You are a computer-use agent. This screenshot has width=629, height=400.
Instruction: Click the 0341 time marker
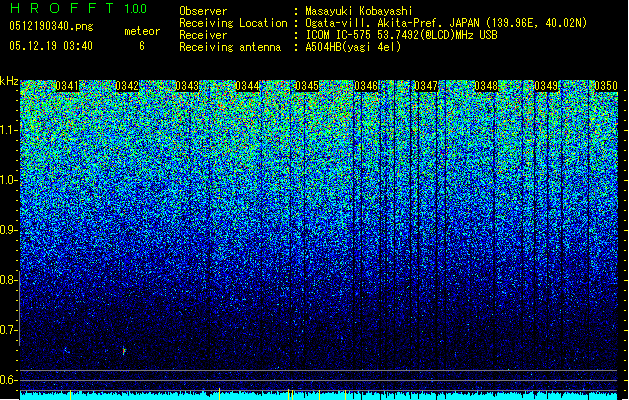coord(67,86)
